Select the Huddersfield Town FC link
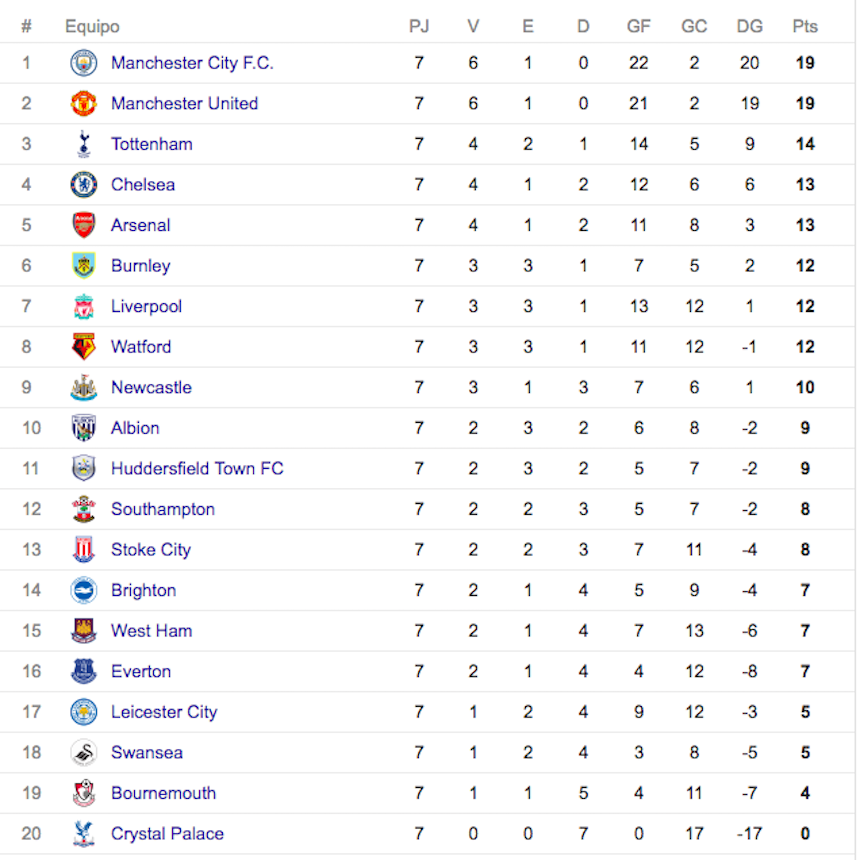The height and width of the screenshot is (860, 860). [197, 469]
